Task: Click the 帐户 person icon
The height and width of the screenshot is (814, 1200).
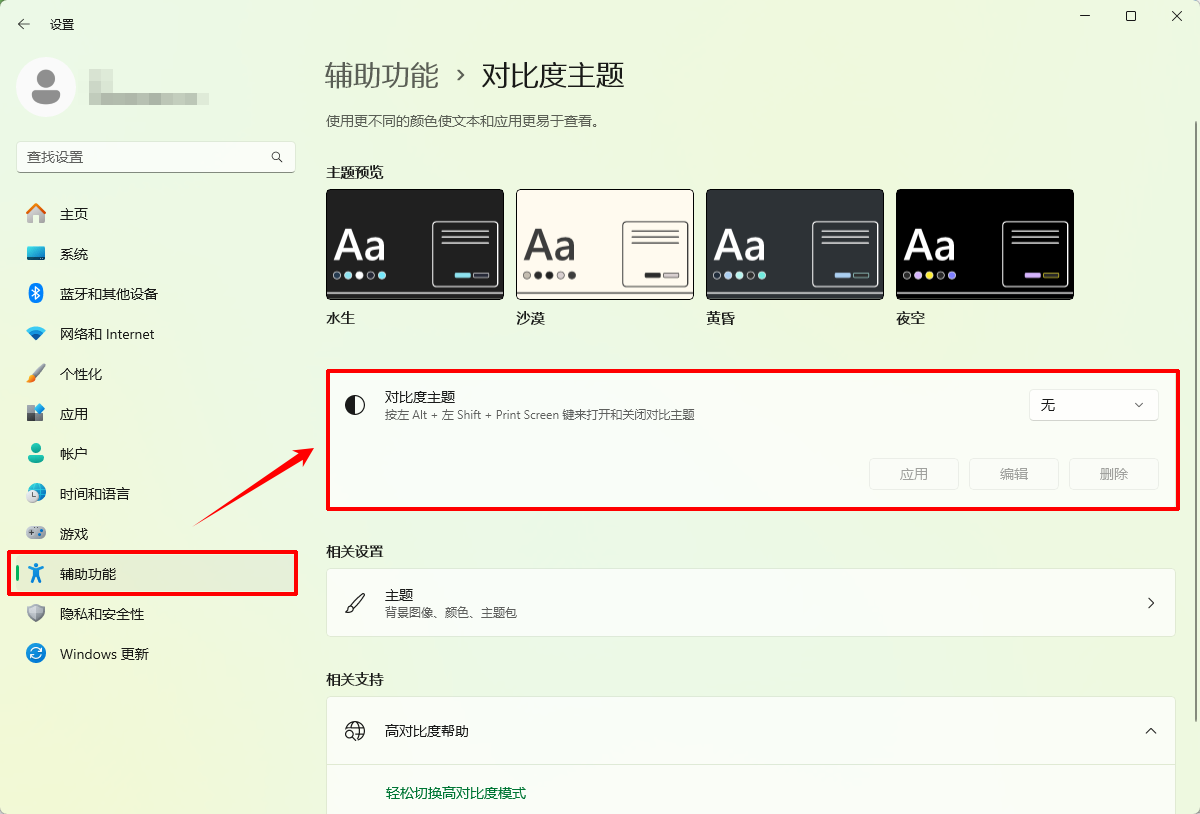Action: pos(36,454)
